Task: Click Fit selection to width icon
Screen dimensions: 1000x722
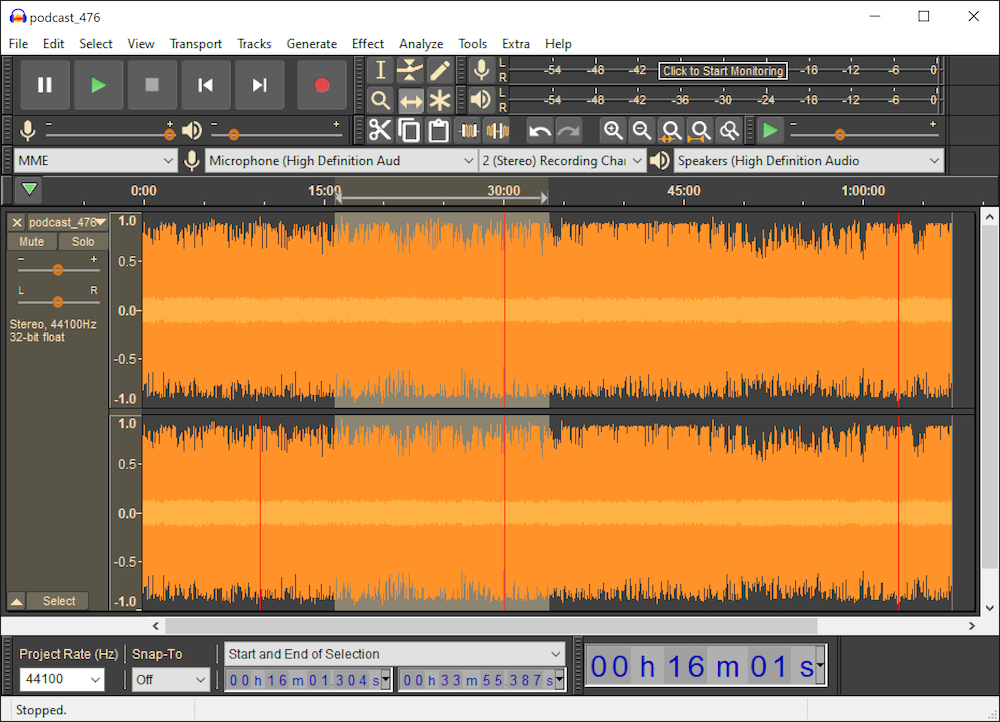Action: tap(671, 131)
